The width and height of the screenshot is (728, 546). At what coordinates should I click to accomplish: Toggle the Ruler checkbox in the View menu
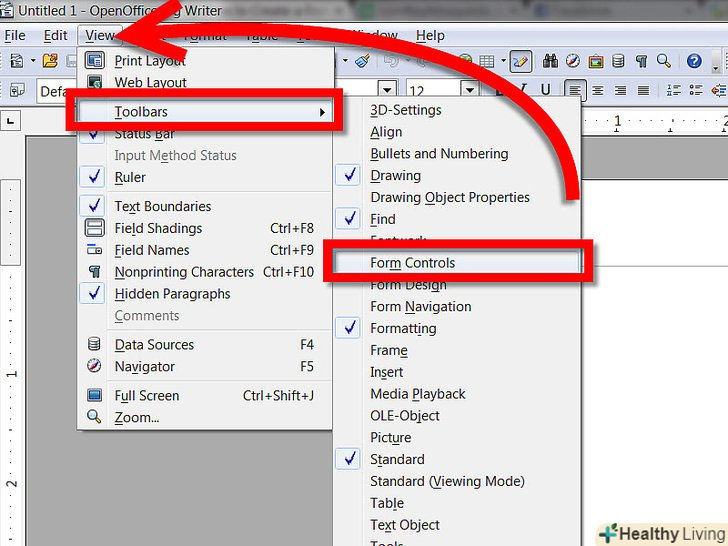(205, 177)
